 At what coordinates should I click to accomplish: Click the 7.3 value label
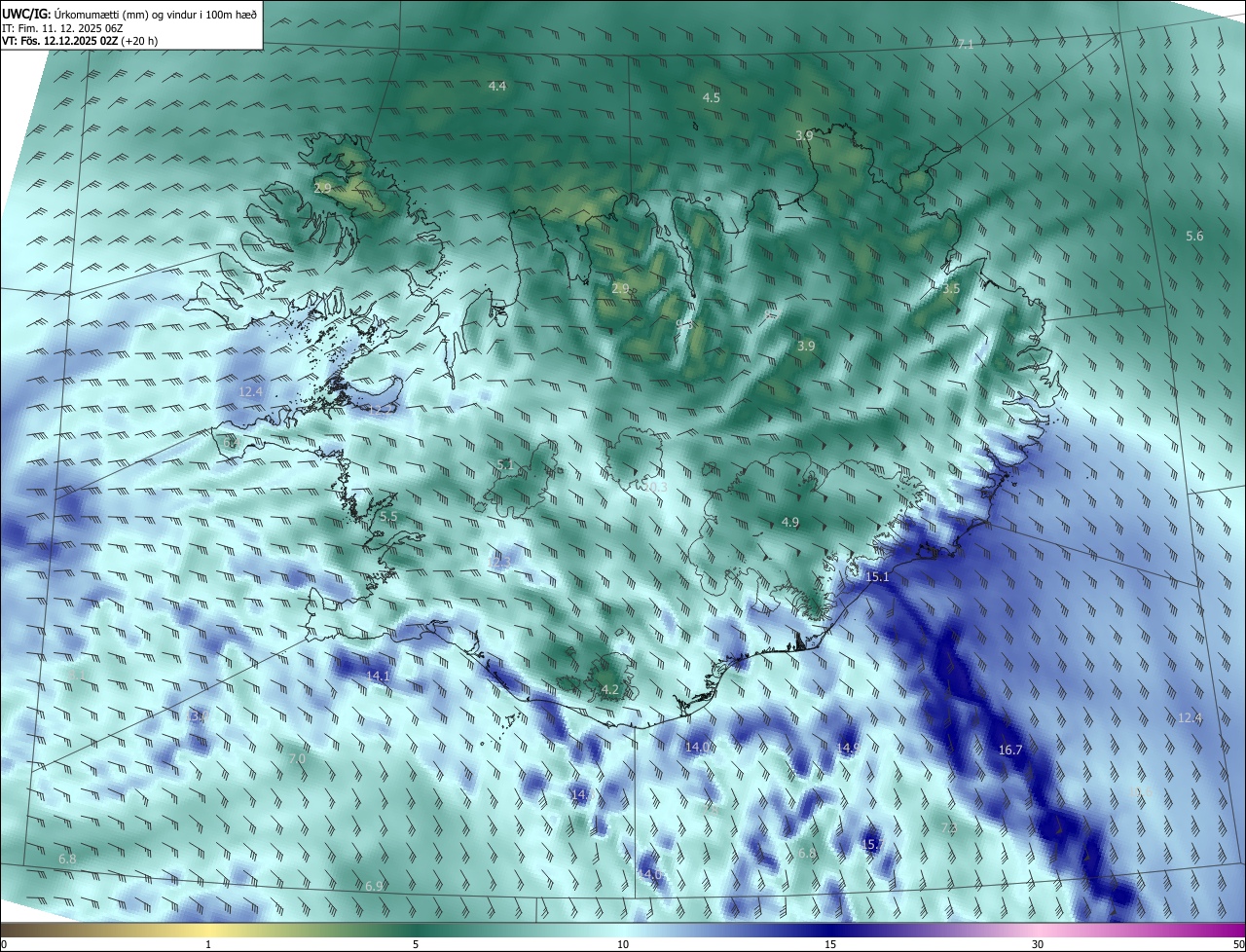(x=950, y=828)
